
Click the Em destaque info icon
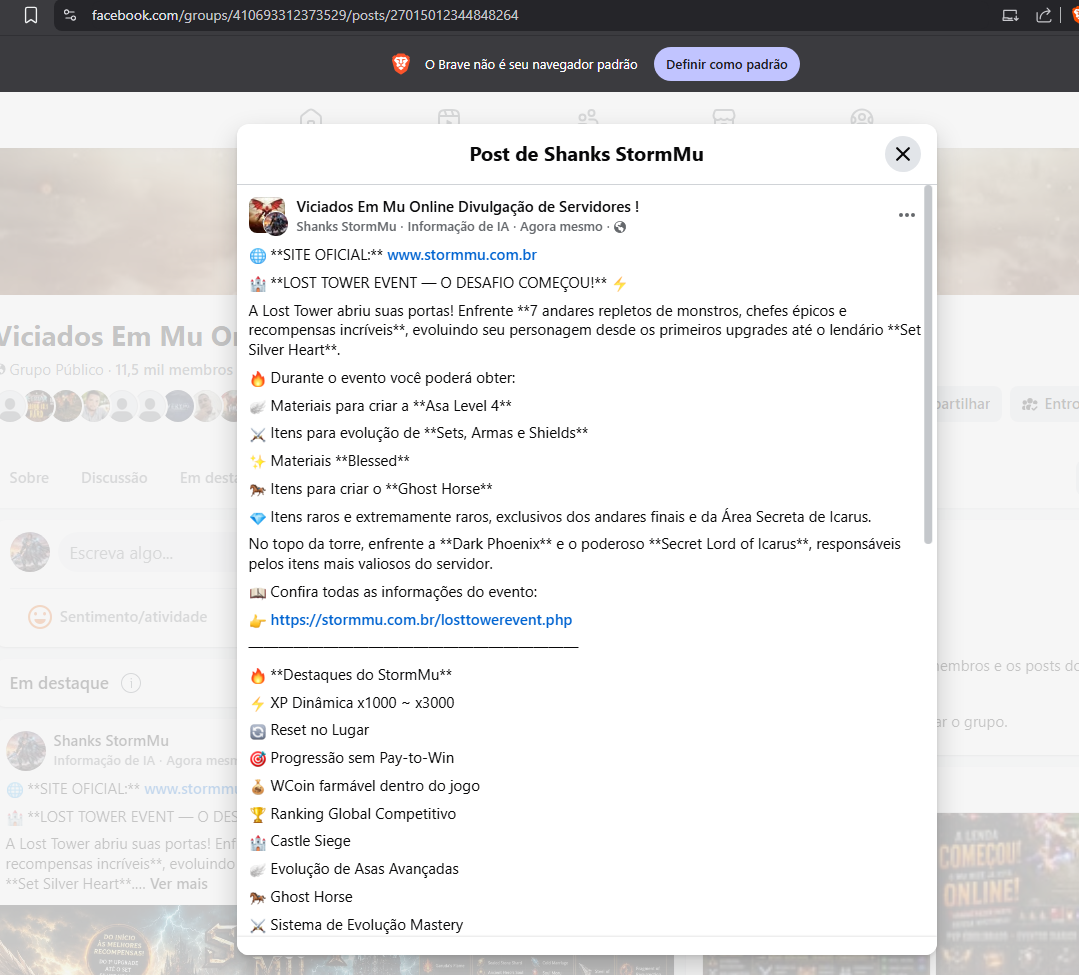click(131, 683)
